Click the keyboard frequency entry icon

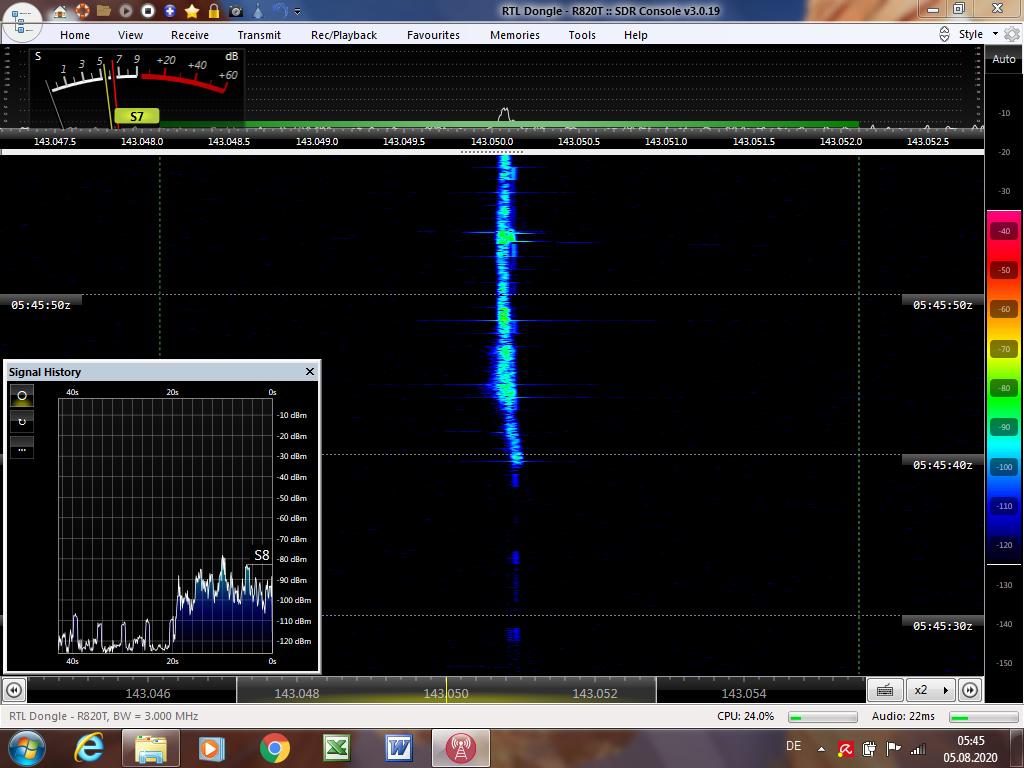pos(886,690)
